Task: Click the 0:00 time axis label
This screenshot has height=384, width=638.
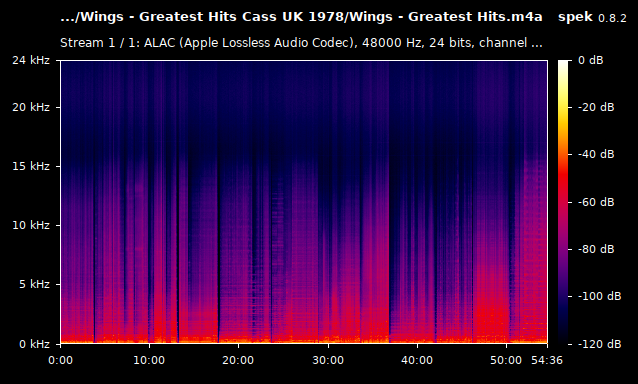Action: point(60,360)
